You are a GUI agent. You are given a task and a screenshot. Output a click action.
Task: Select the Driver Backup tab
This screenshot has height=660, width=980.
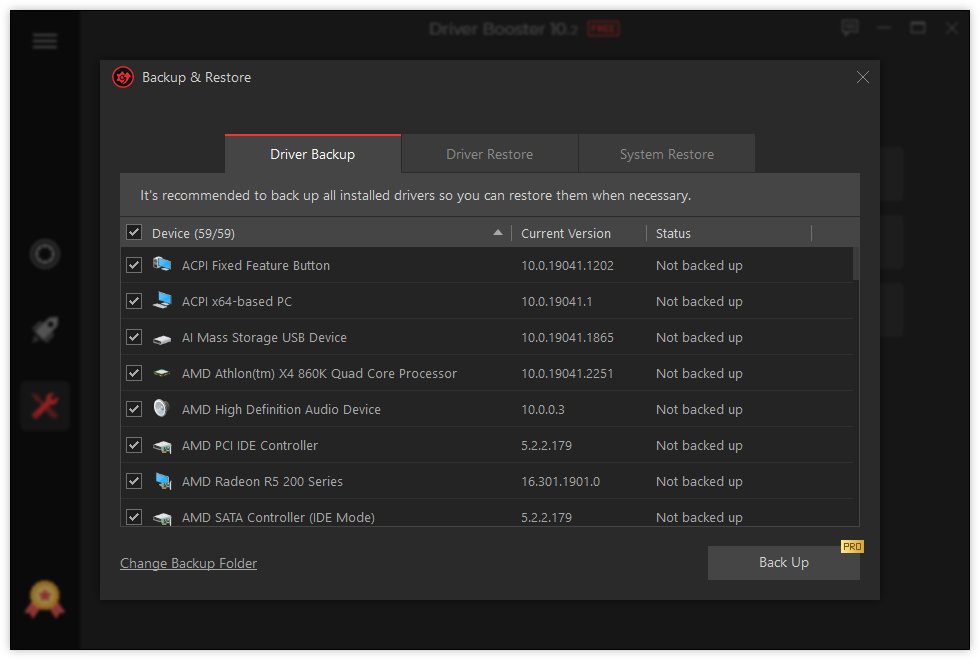[312, 154]
